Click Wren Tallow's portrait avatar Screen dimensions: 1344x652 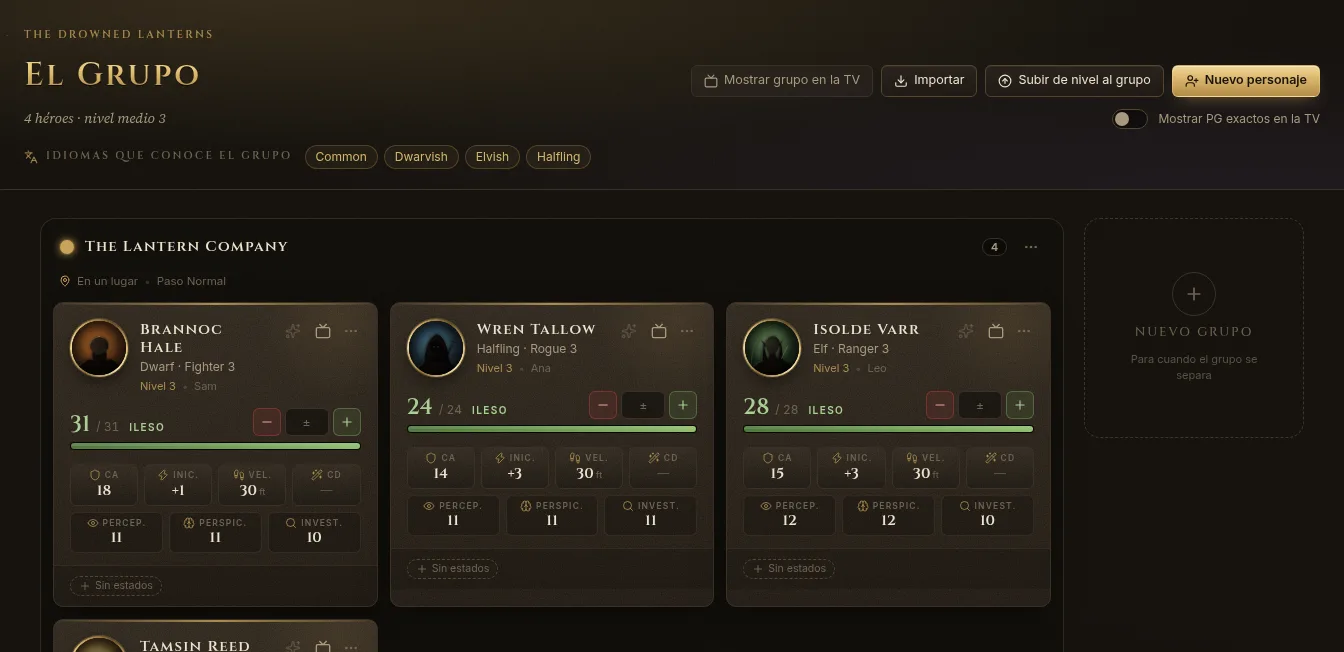point(436,348)
